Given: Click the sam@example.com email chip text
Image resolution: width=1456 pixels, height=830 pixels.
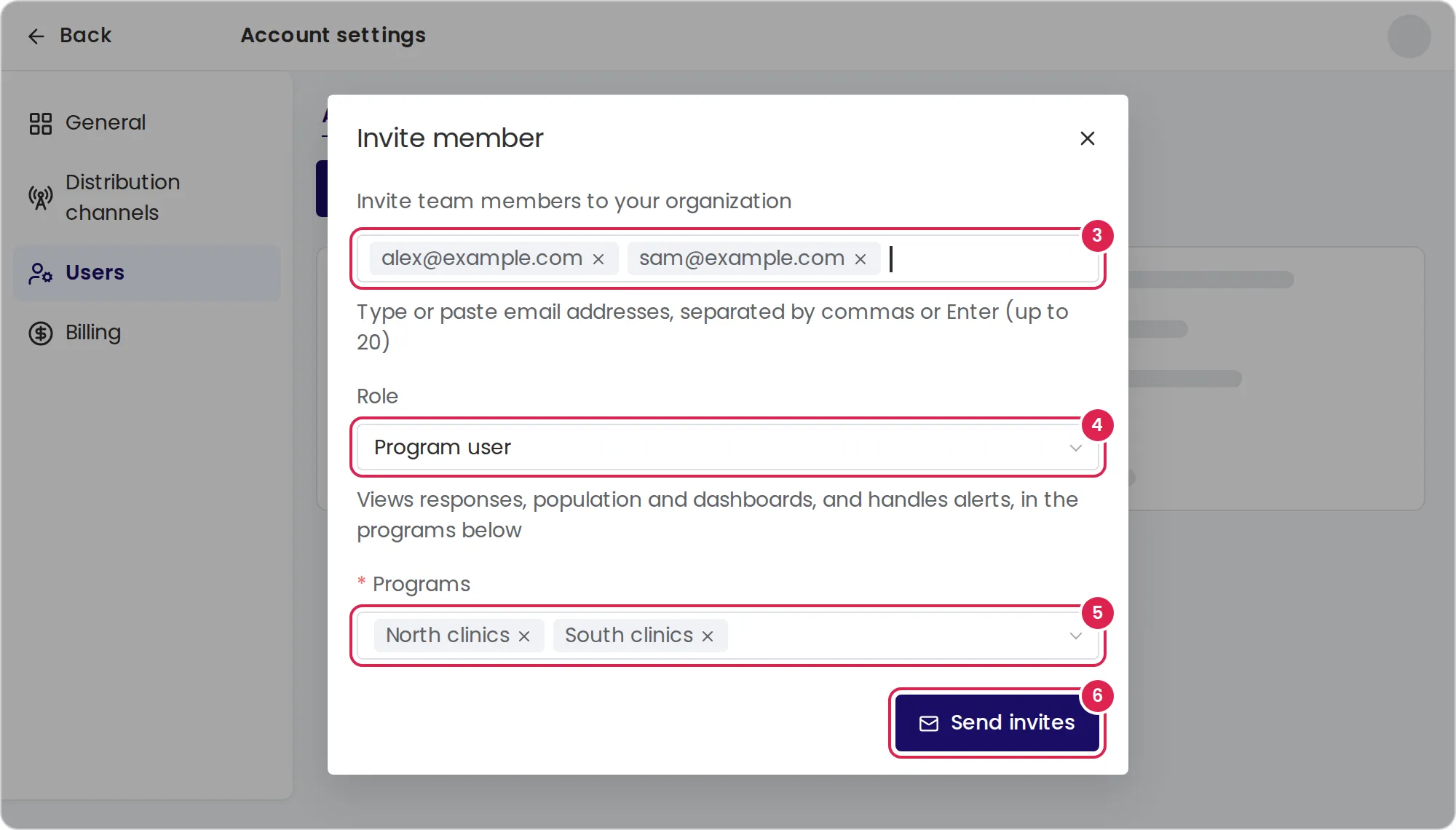Looking at the screenshot, I should tap(742, 258).
